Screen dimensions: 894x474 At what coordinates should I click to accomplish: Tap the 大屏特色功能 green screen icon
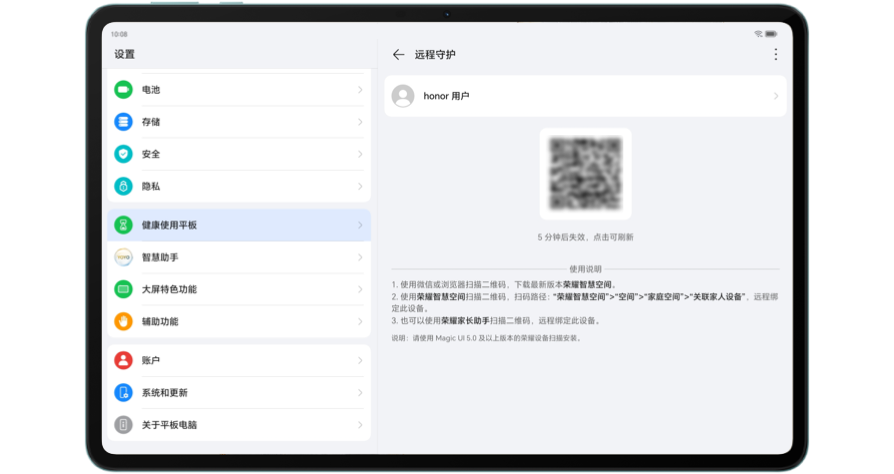tap(123, 289)
